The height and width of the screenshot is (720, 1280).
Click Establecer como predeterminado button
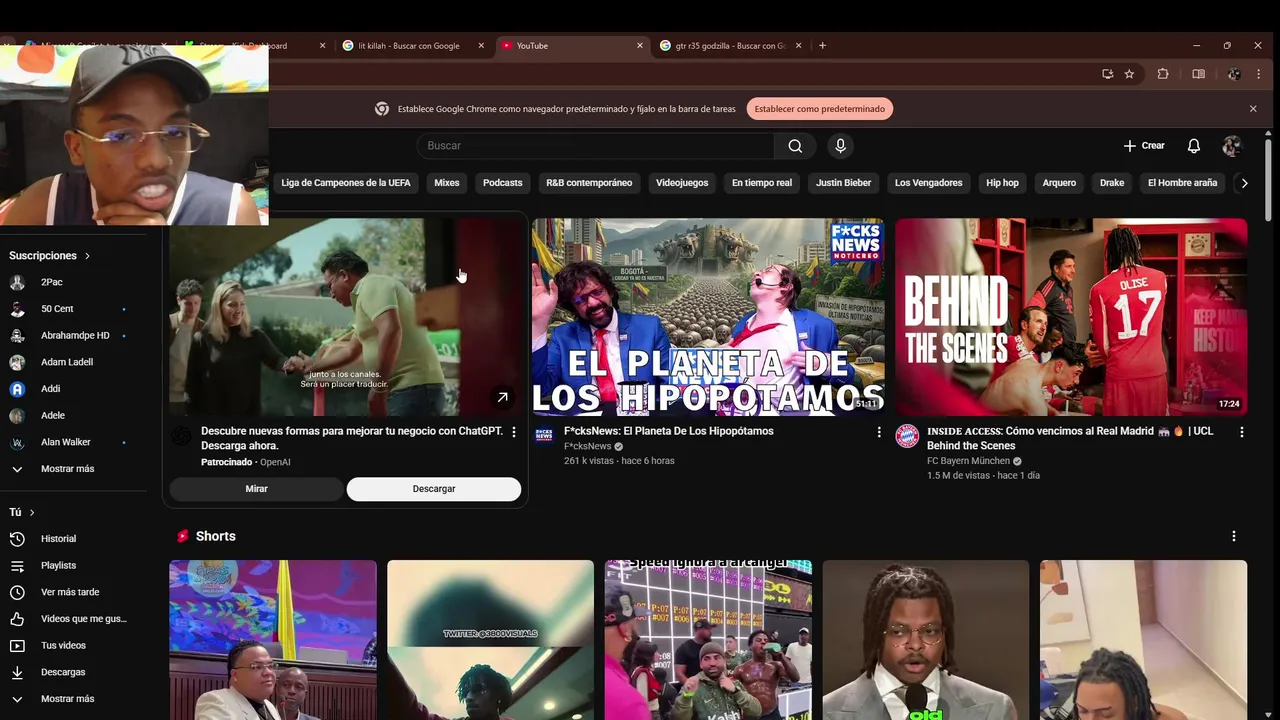tap(819, 109)
